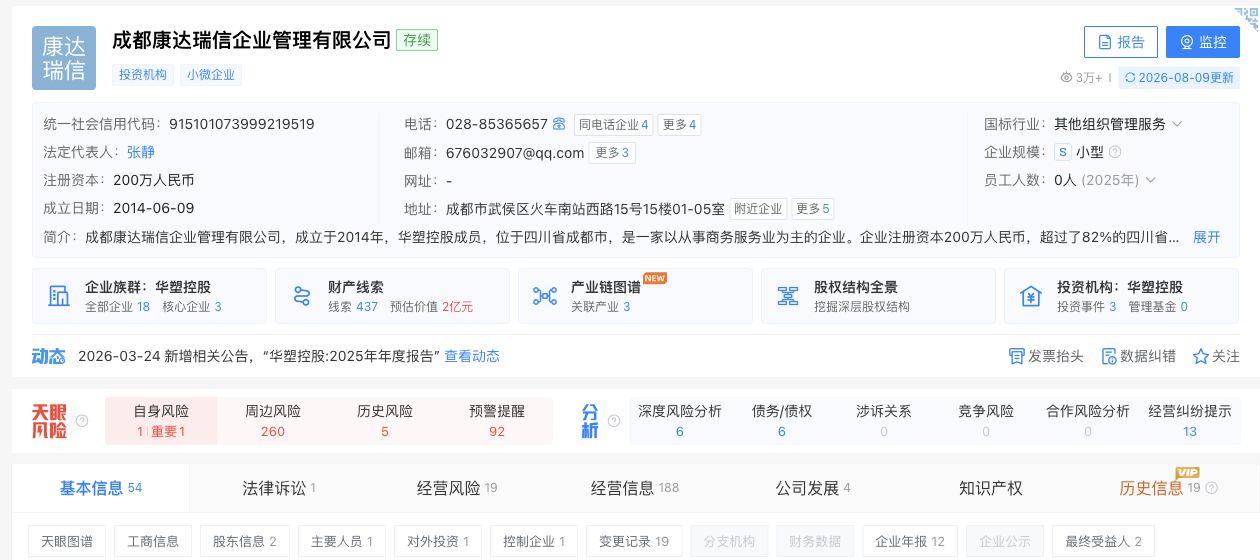
Task: Open 附近企业 nearby companies
Action: [758, 209]
